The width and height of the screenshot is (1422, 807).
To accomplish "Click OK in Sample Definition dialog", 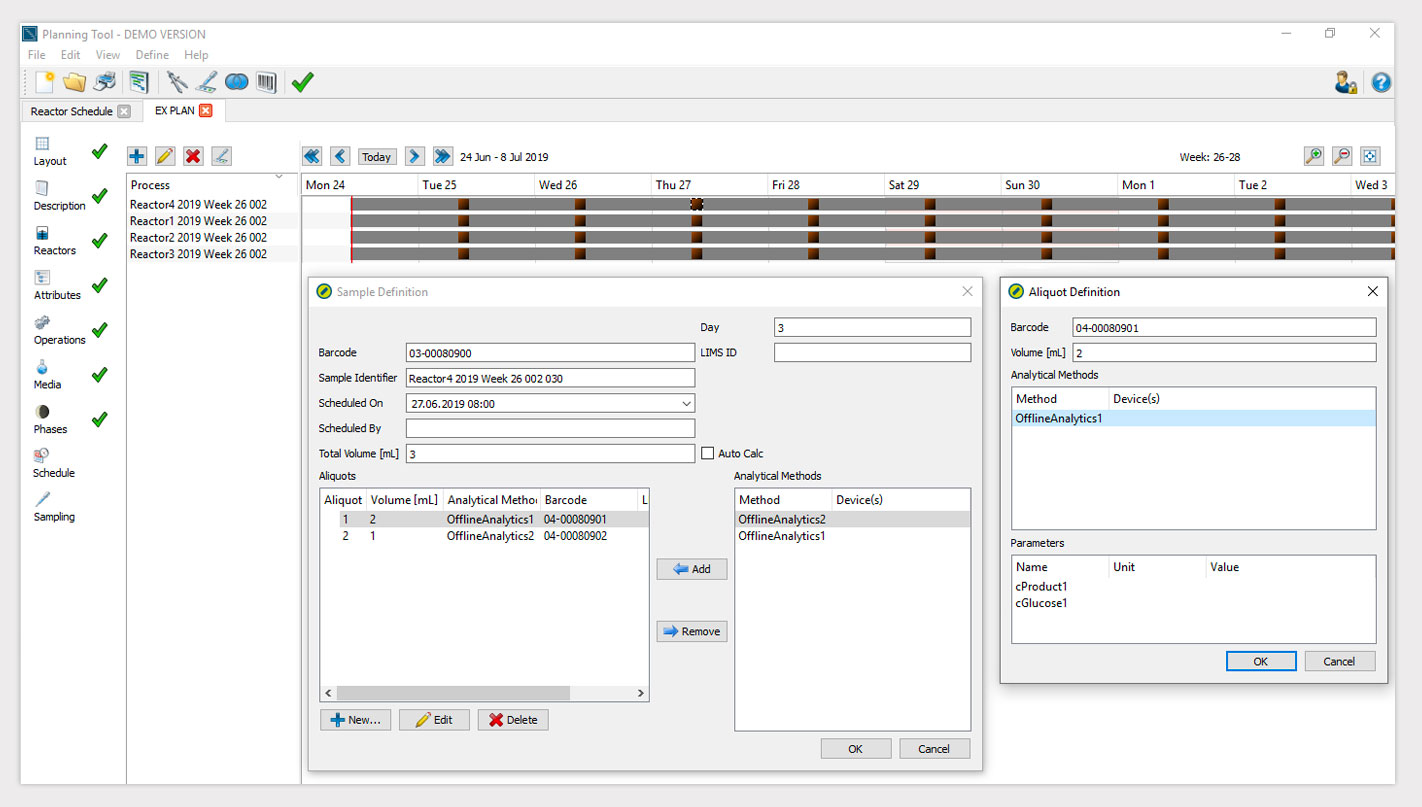I will tap(856, 748).
